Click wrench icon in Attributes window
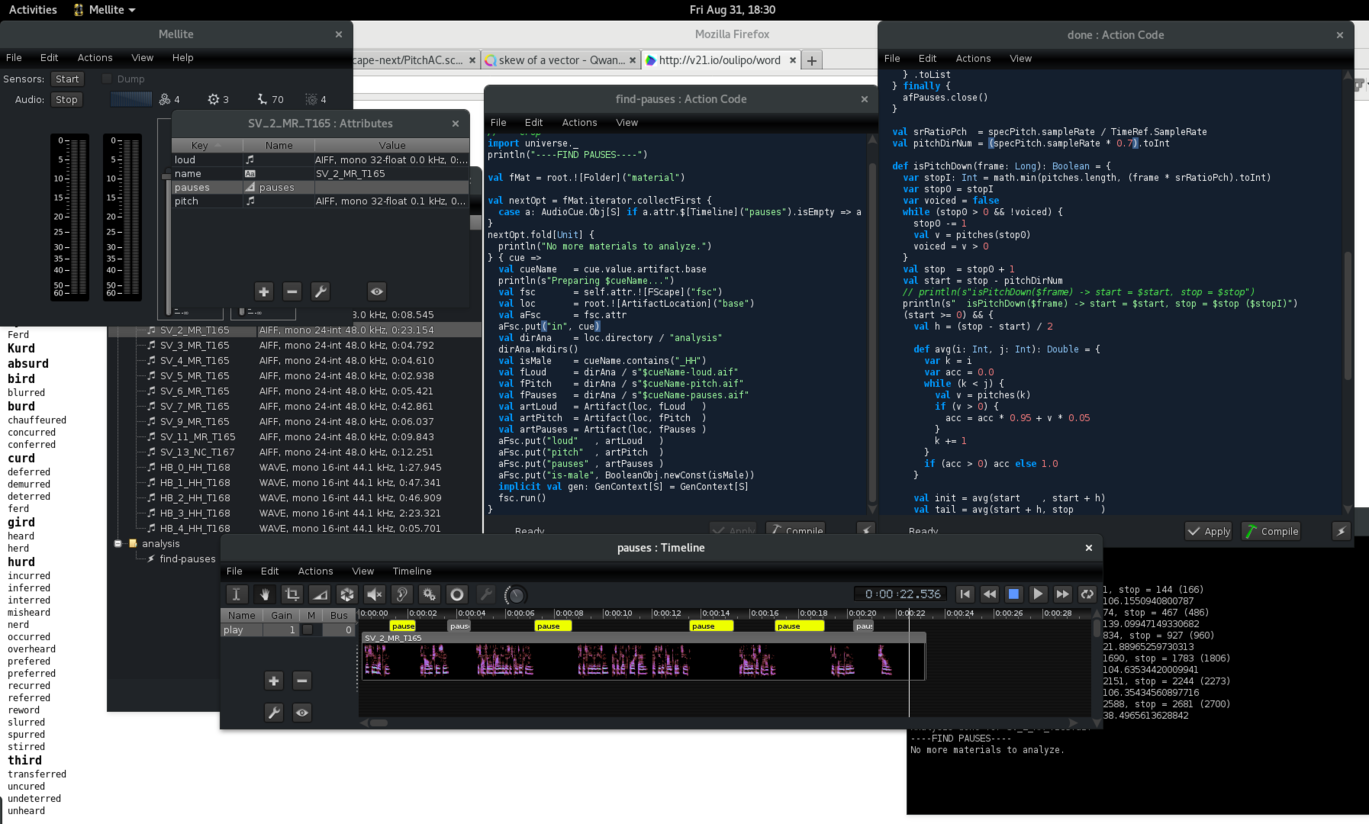 point(320,291)
